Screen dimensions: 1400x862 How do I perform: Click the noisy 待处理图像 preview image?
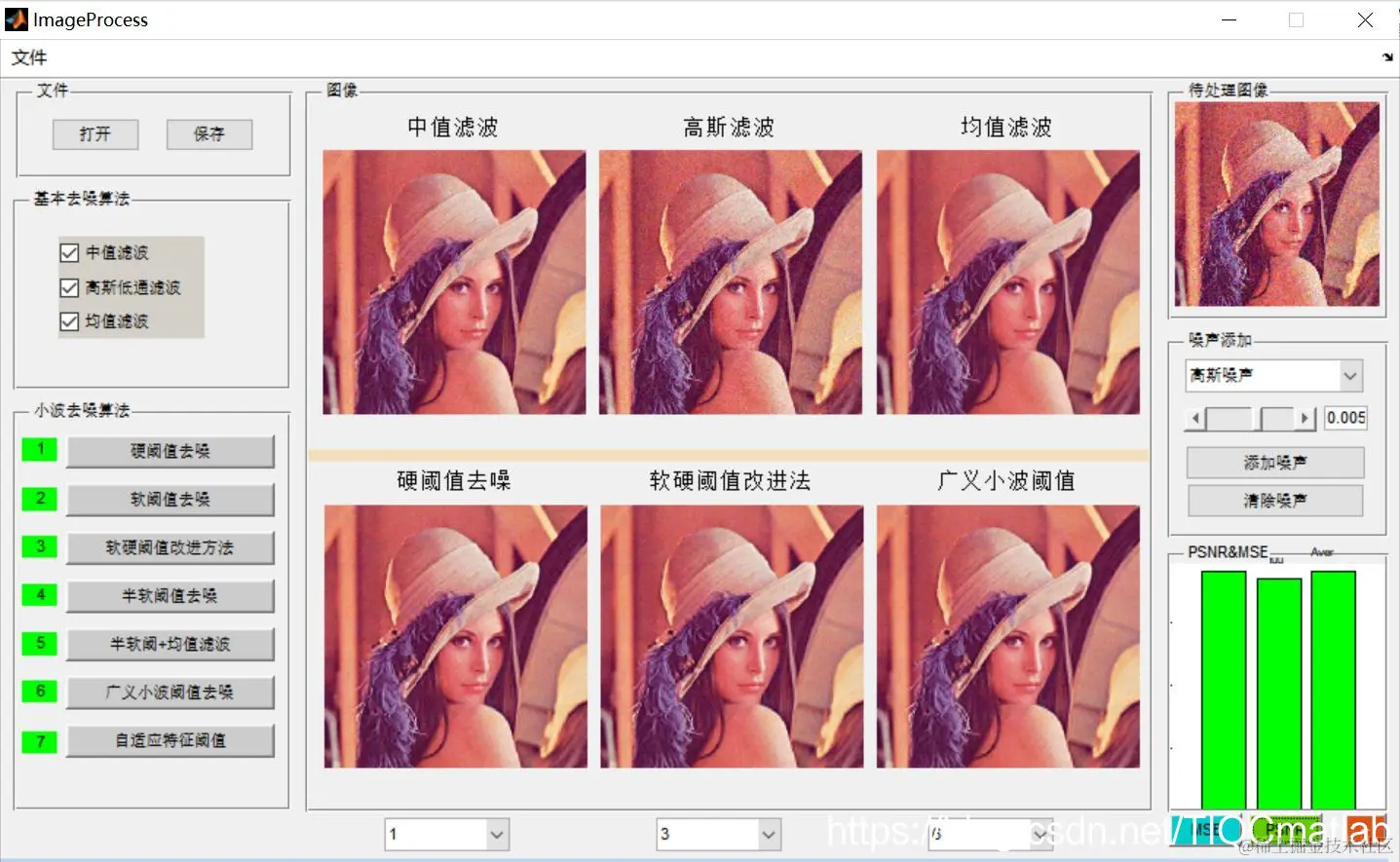(x=1277, y=205)
